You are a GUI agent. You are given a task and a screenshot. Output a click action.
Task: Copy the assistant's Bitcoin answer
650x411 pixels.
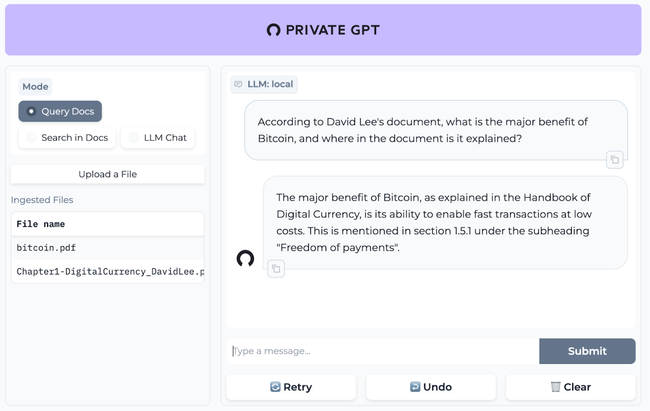point(276,268)
